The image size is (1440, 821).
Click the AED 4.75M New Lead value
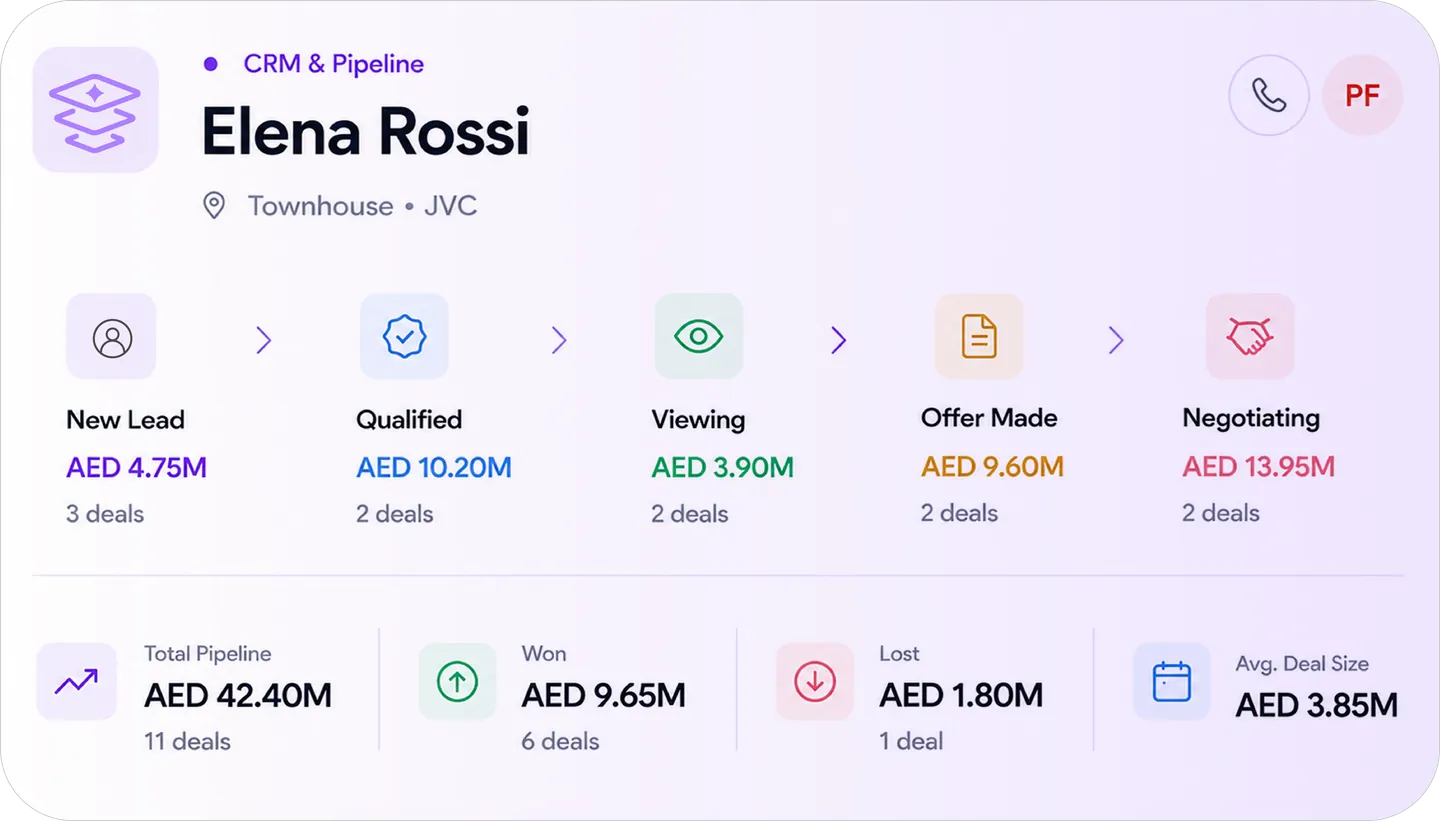pos(137,468)
